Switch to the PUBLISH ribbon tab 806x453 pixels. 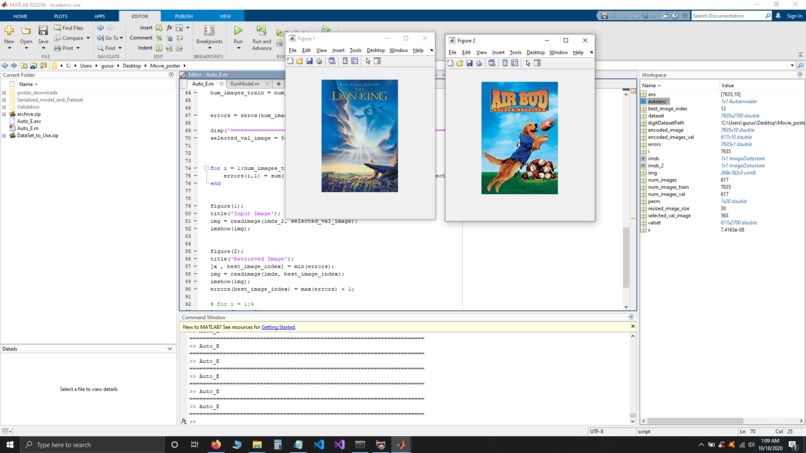tap(184, 16)
